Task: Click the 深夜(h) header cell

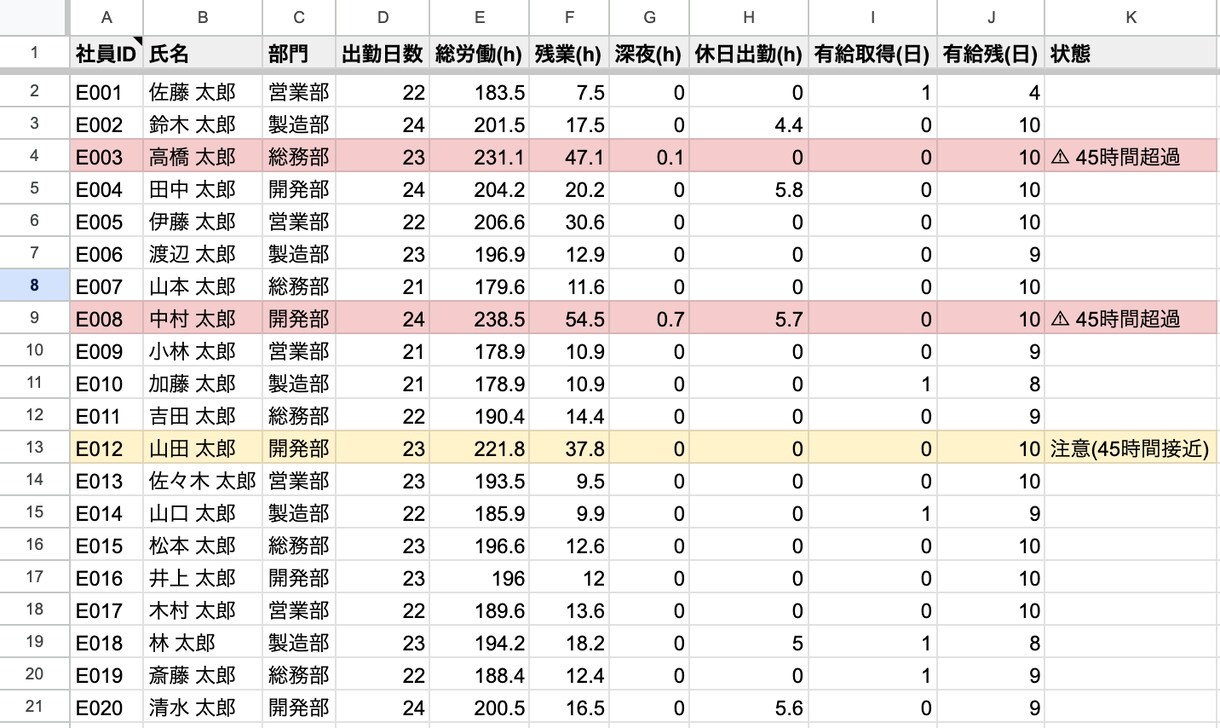Action: tap(649, 54)
